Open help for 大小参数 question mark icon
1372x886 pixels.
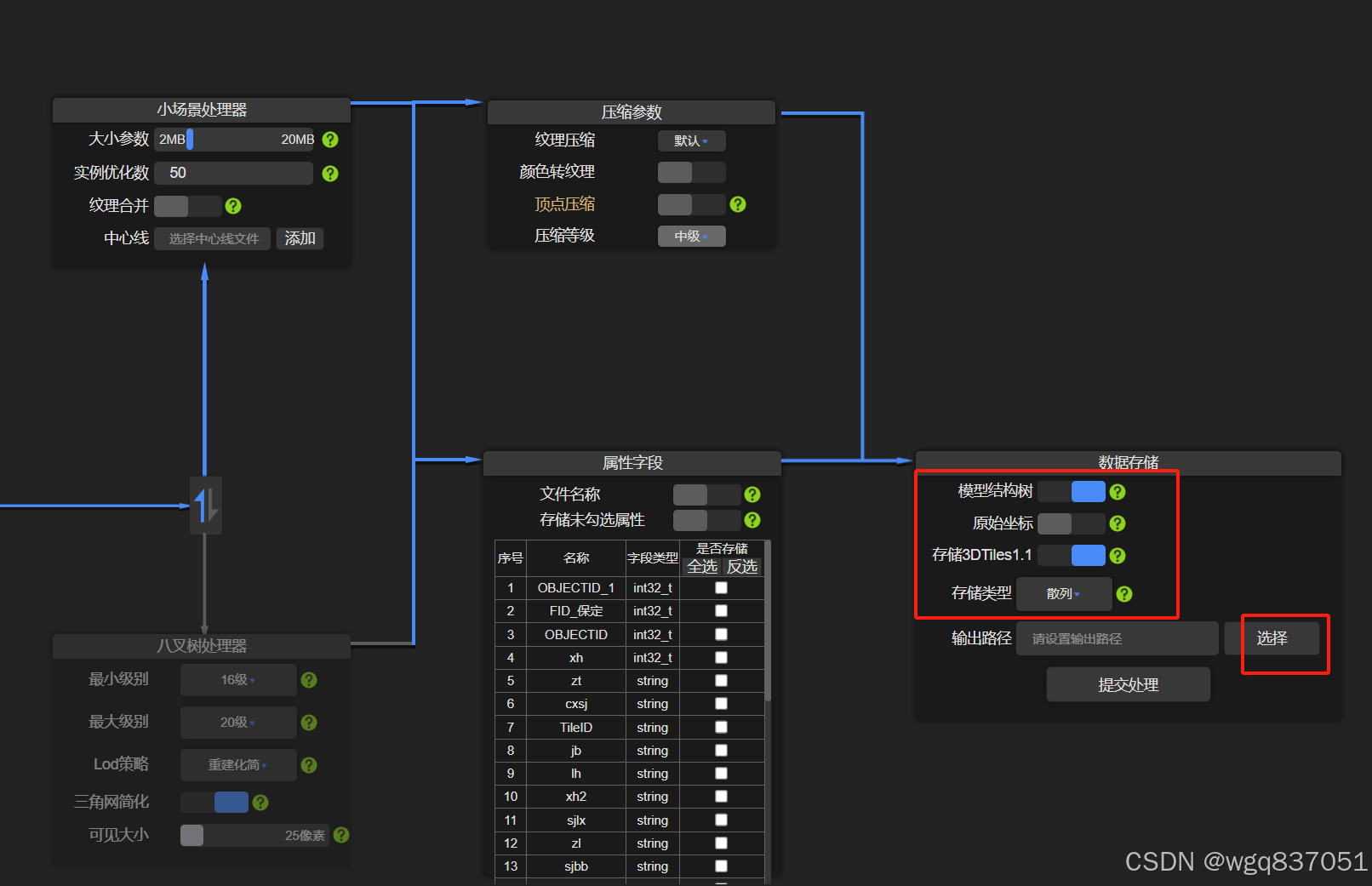(329, 140)
